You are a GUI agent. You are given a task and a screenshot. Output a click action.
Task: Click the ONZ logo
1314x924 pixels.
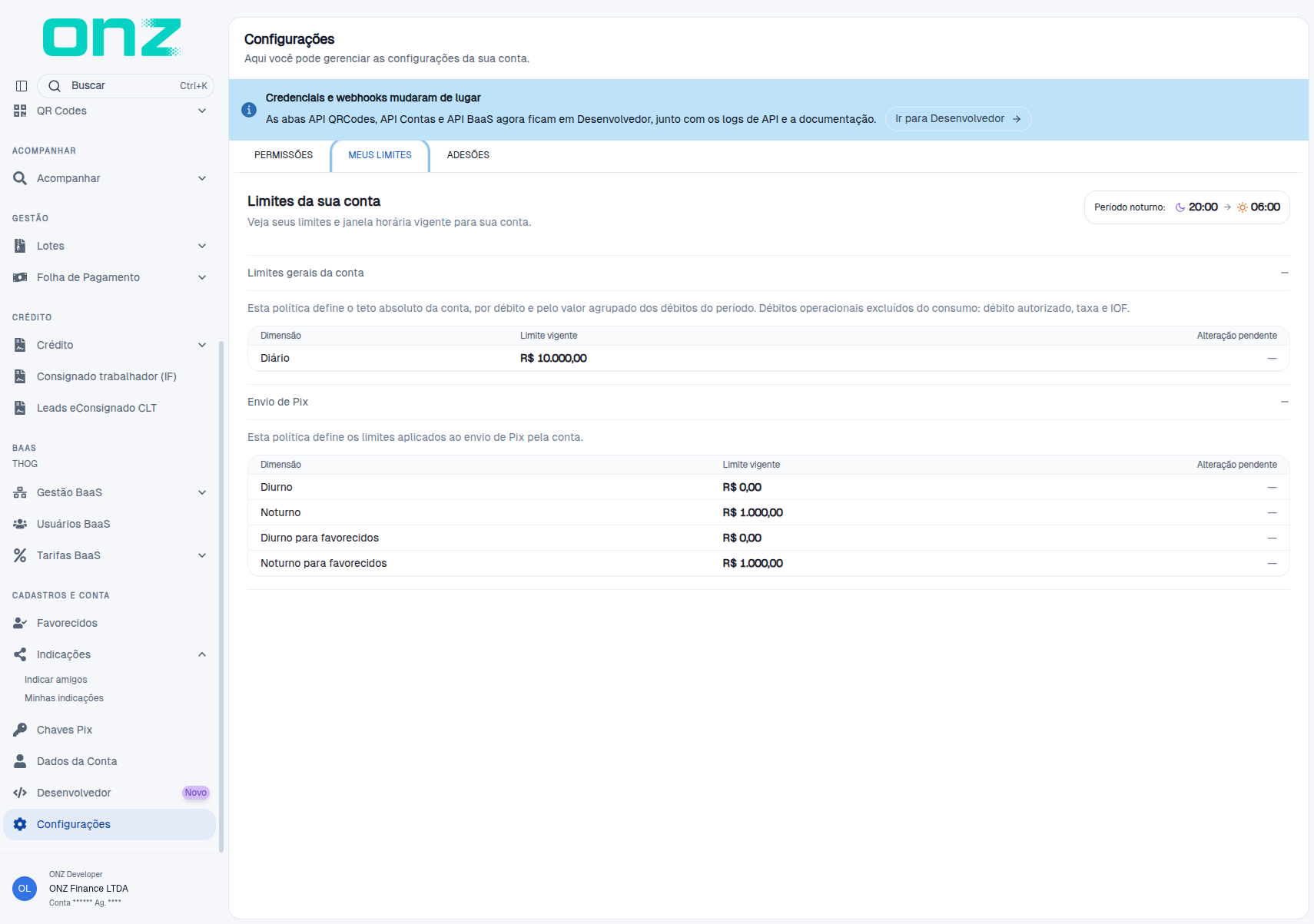coord(112,38)
